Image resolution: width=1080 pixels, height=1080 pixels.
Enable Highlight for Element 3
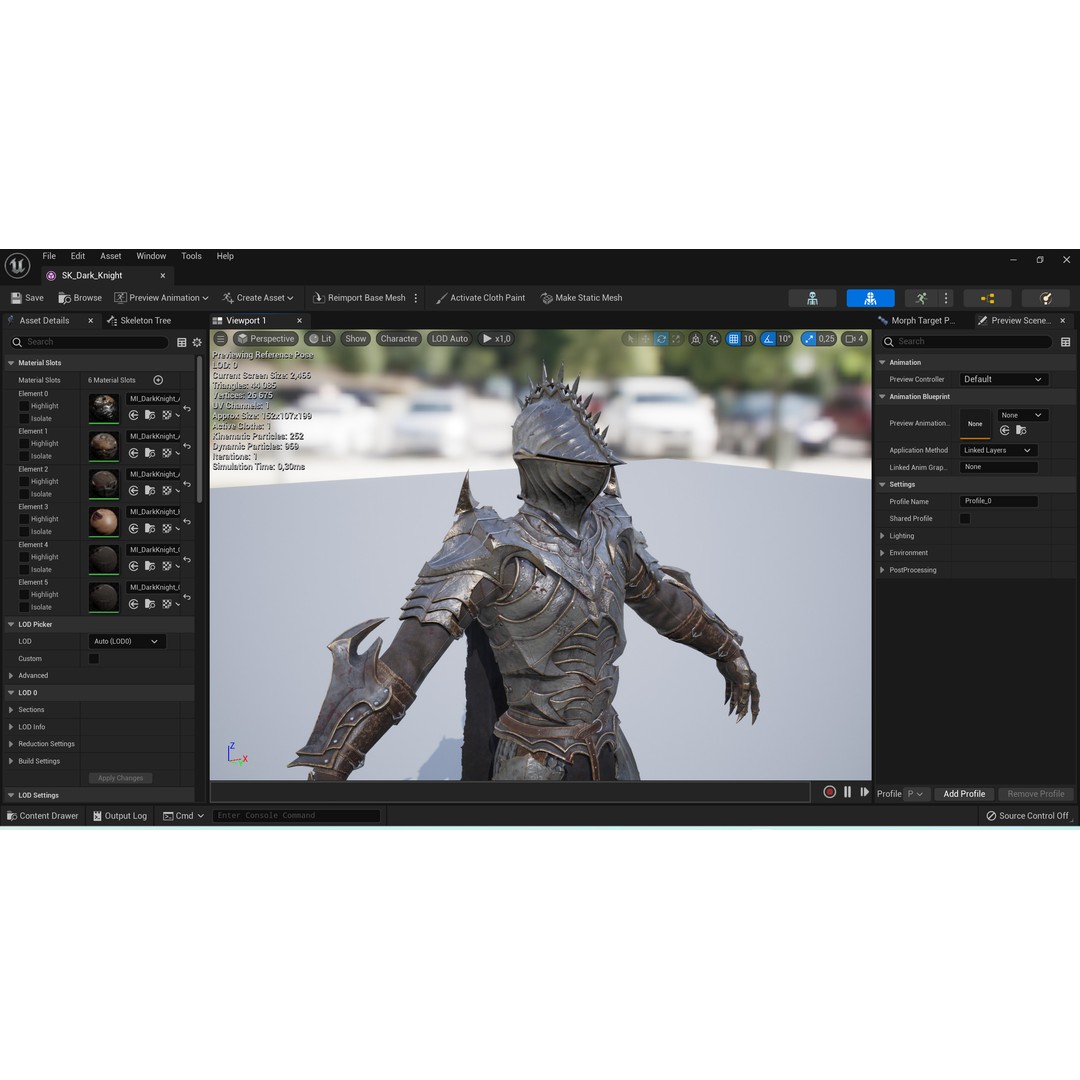point(24,519)
